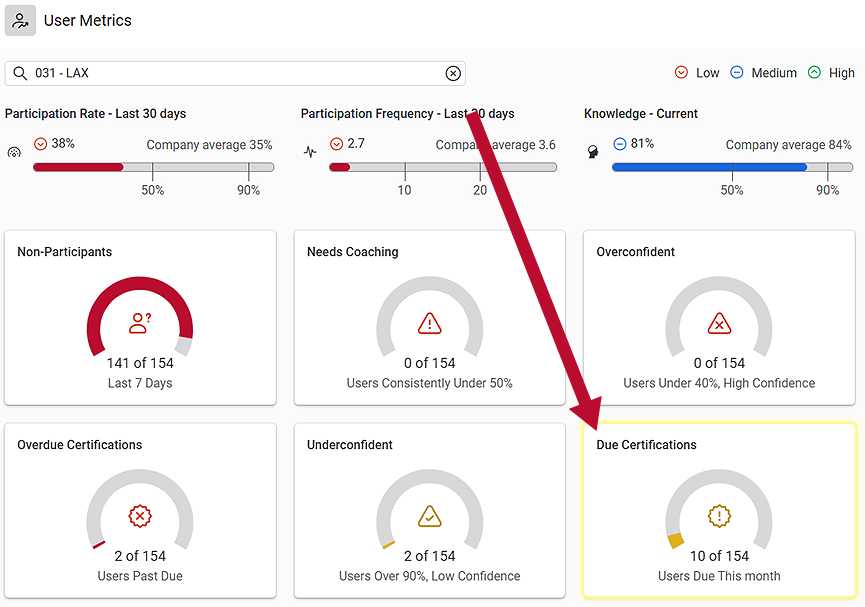Open the Due Certifications card title
The height and width of the screenshot is (607, 865).
click(646, 445)
